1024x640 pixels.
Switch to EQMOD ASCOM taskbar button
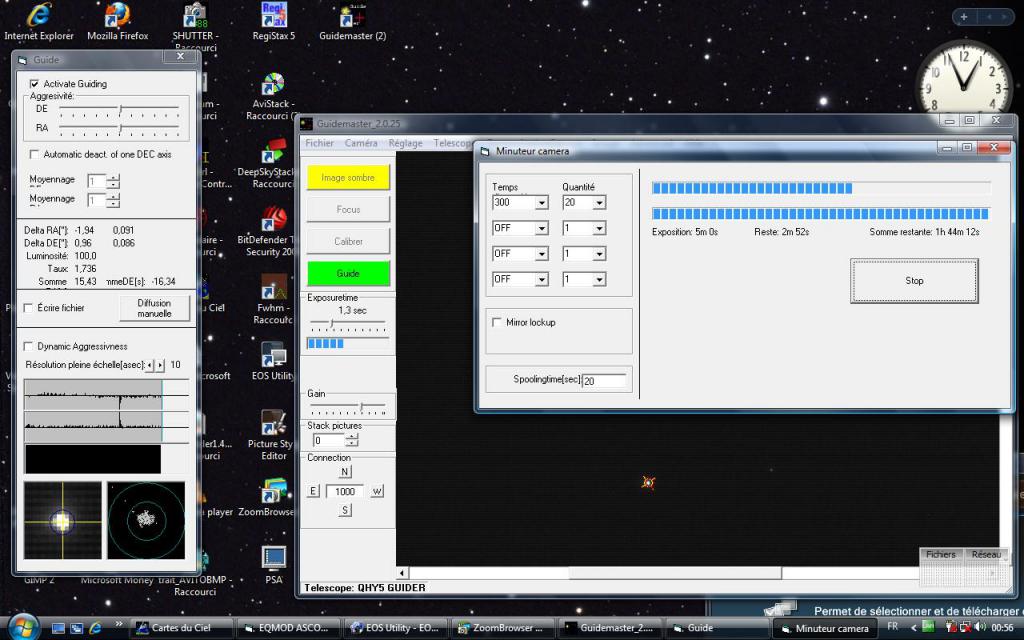coord(289,628)
